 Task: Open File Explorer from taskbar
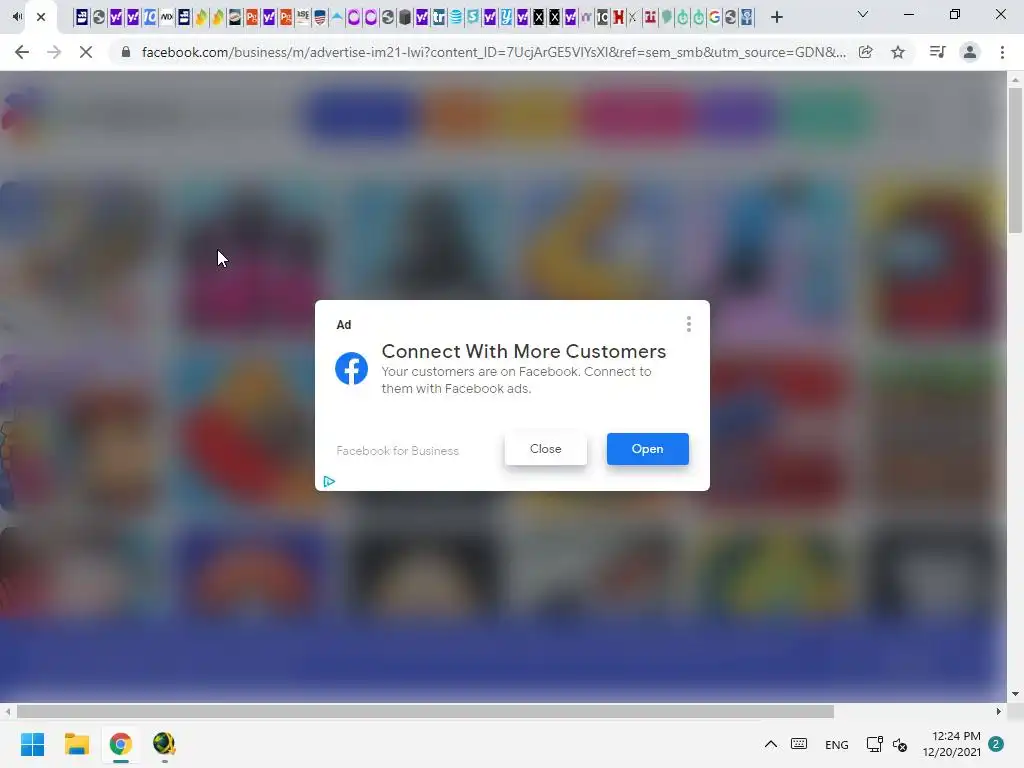[76, 744]
